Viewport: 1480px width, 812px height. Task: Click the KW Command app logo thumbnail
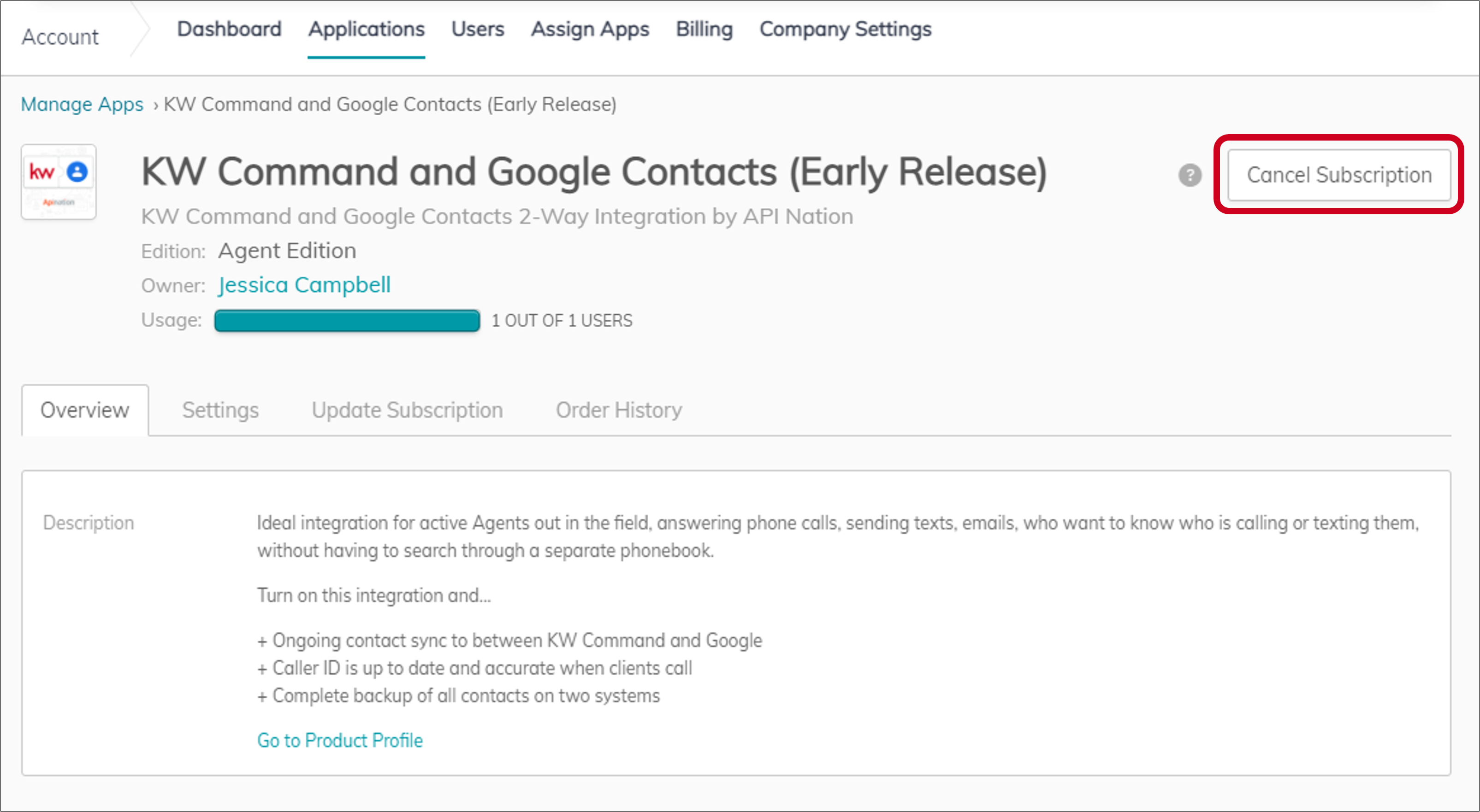point(59,182)
